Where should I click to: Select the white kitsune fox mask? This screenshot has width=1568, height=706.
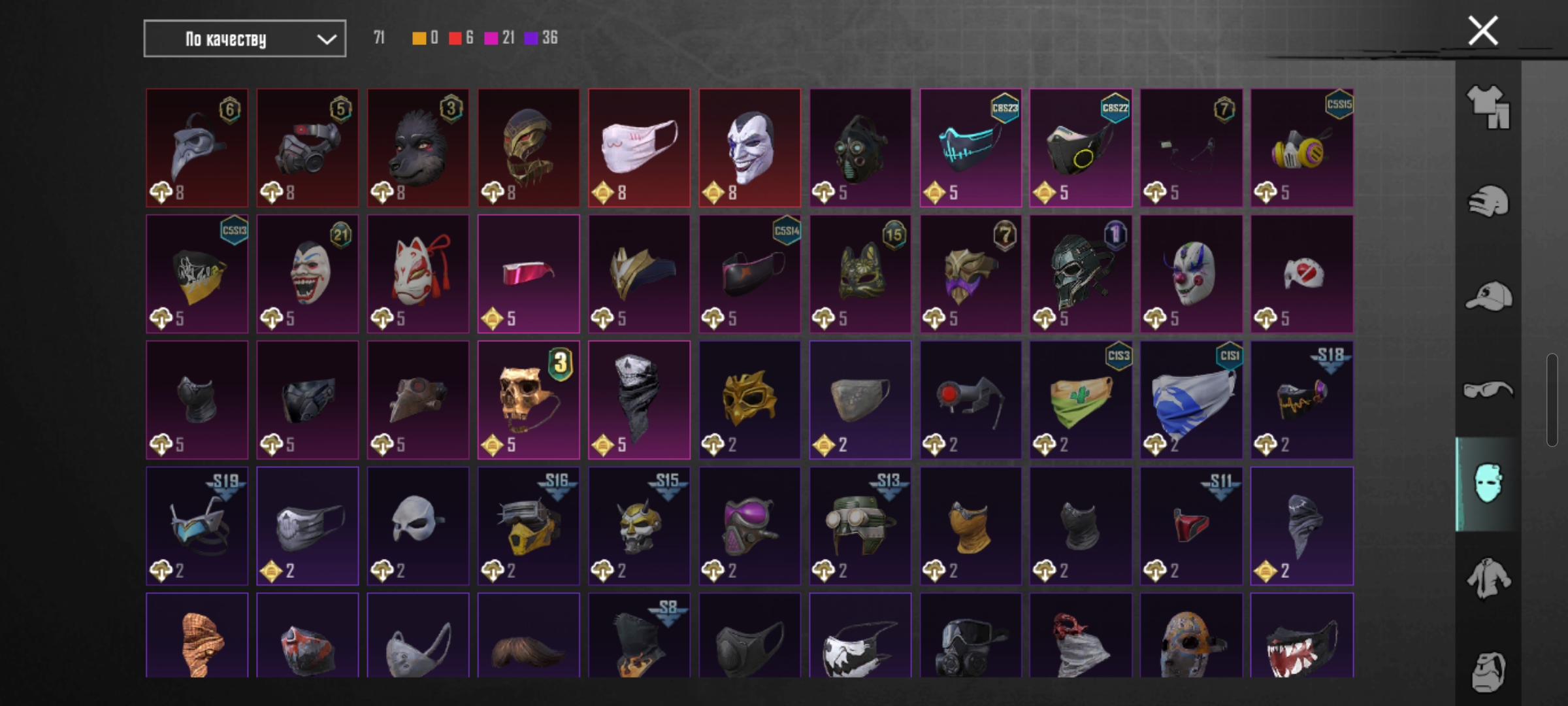[418, 274]
